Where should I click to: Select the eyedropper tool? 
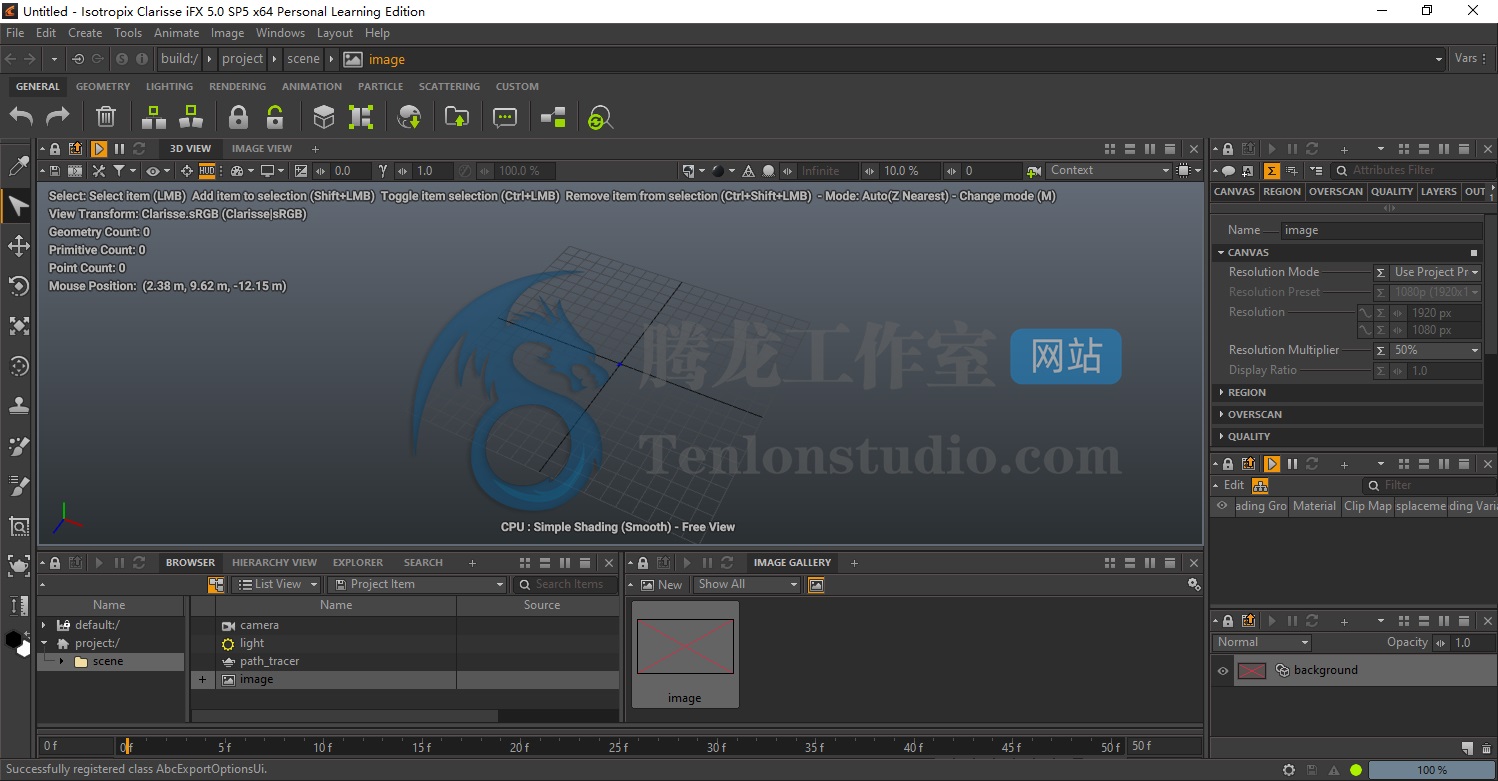18,166
